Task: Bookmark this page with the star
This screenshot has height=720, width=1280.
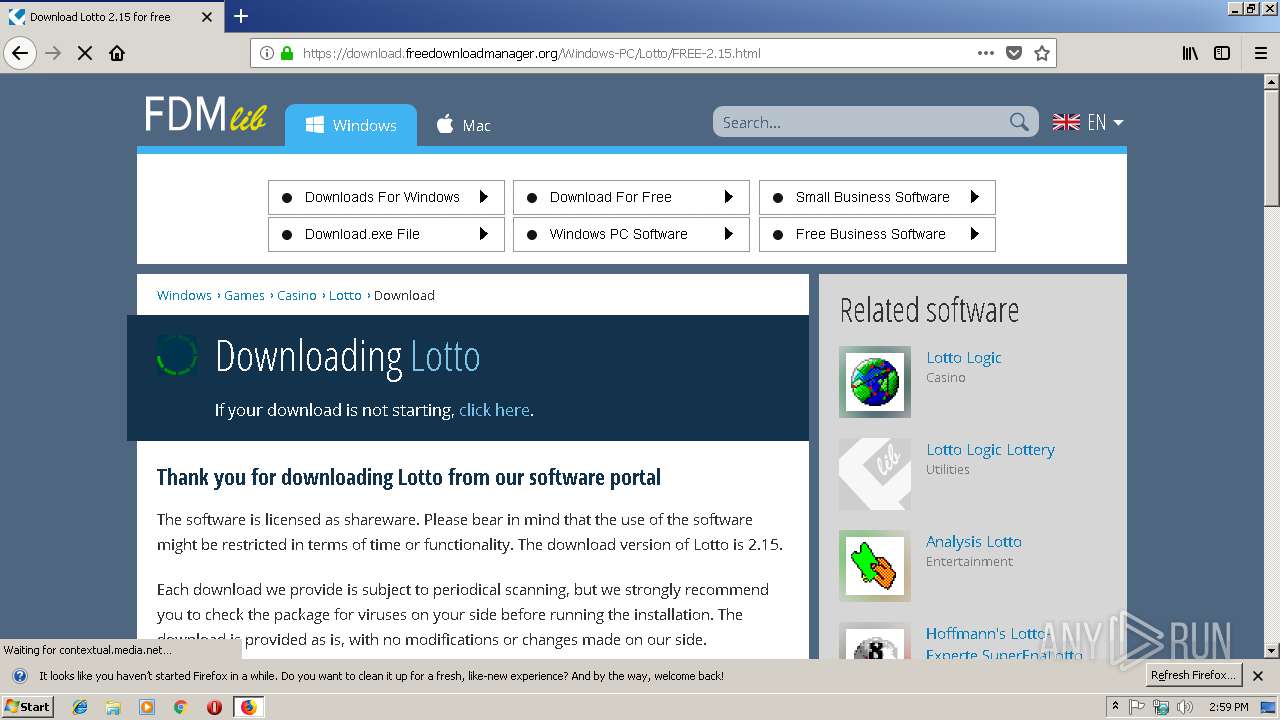Action: pos(1042,53)
